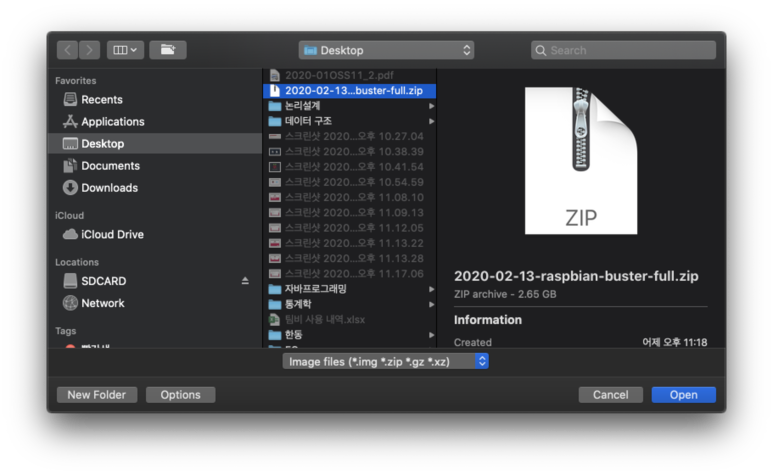Open Recents in the sidebar

click(x=155, y=100)
